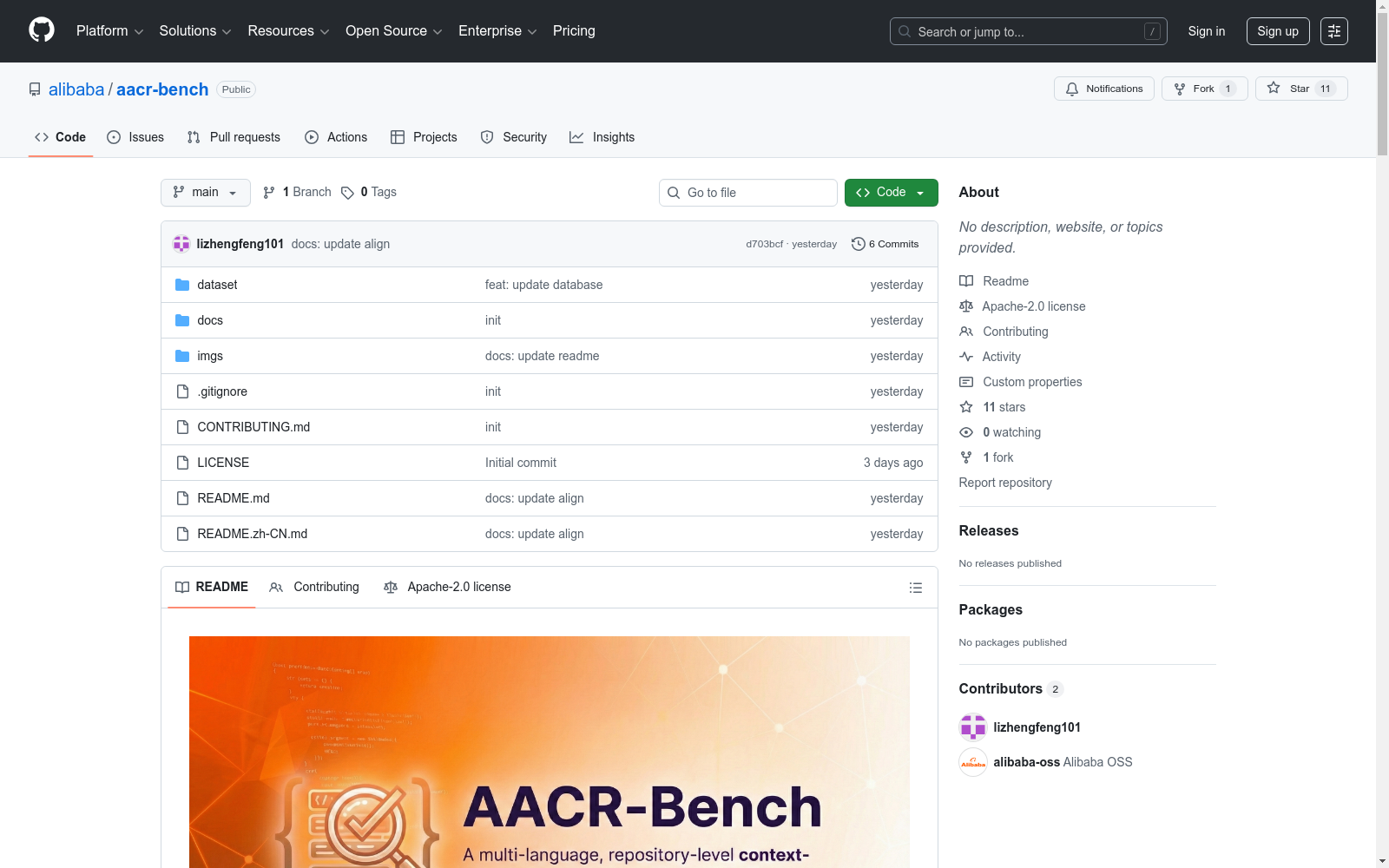1389x868 pixels.
Task: Open the Pricing page
Action: [574, 31]
